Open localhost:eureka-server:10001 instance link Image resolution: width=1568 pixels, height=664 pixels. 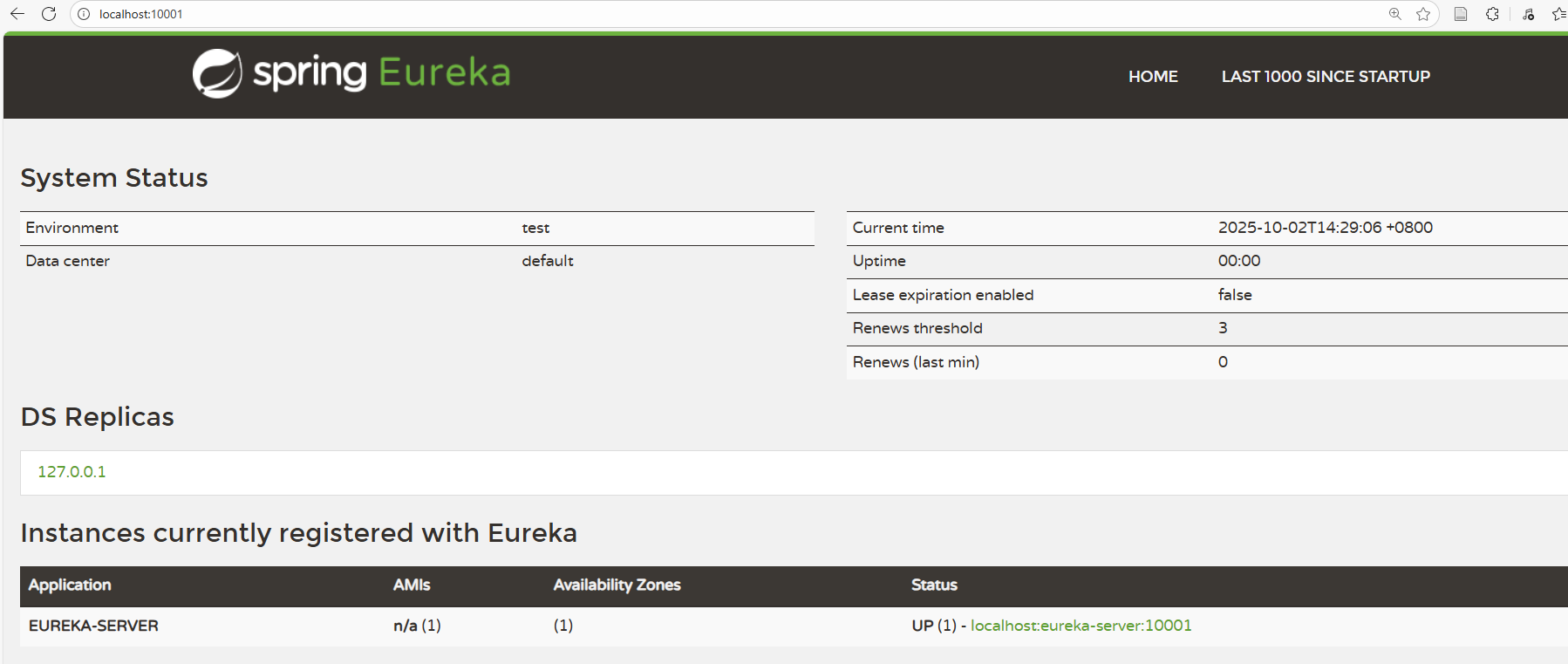tap(1081, 626)
